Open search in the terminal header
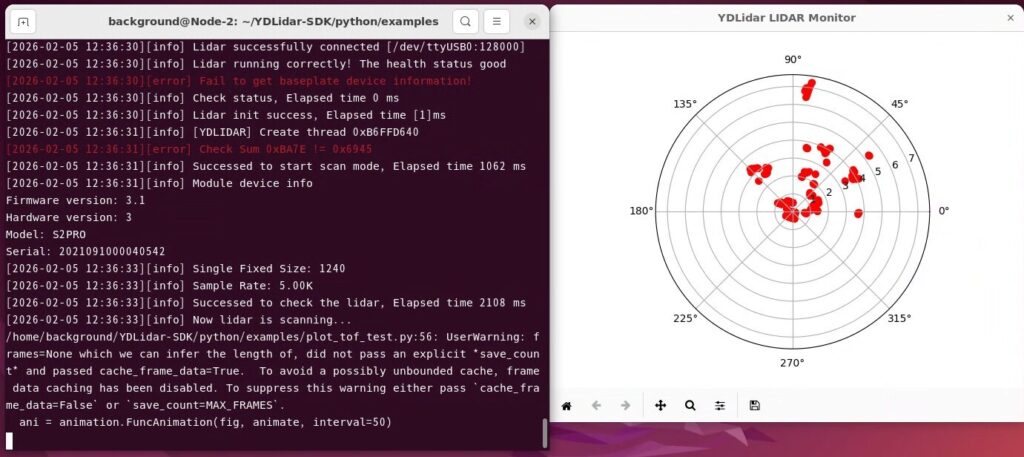The image size is (1024, 457). [465, 21]
